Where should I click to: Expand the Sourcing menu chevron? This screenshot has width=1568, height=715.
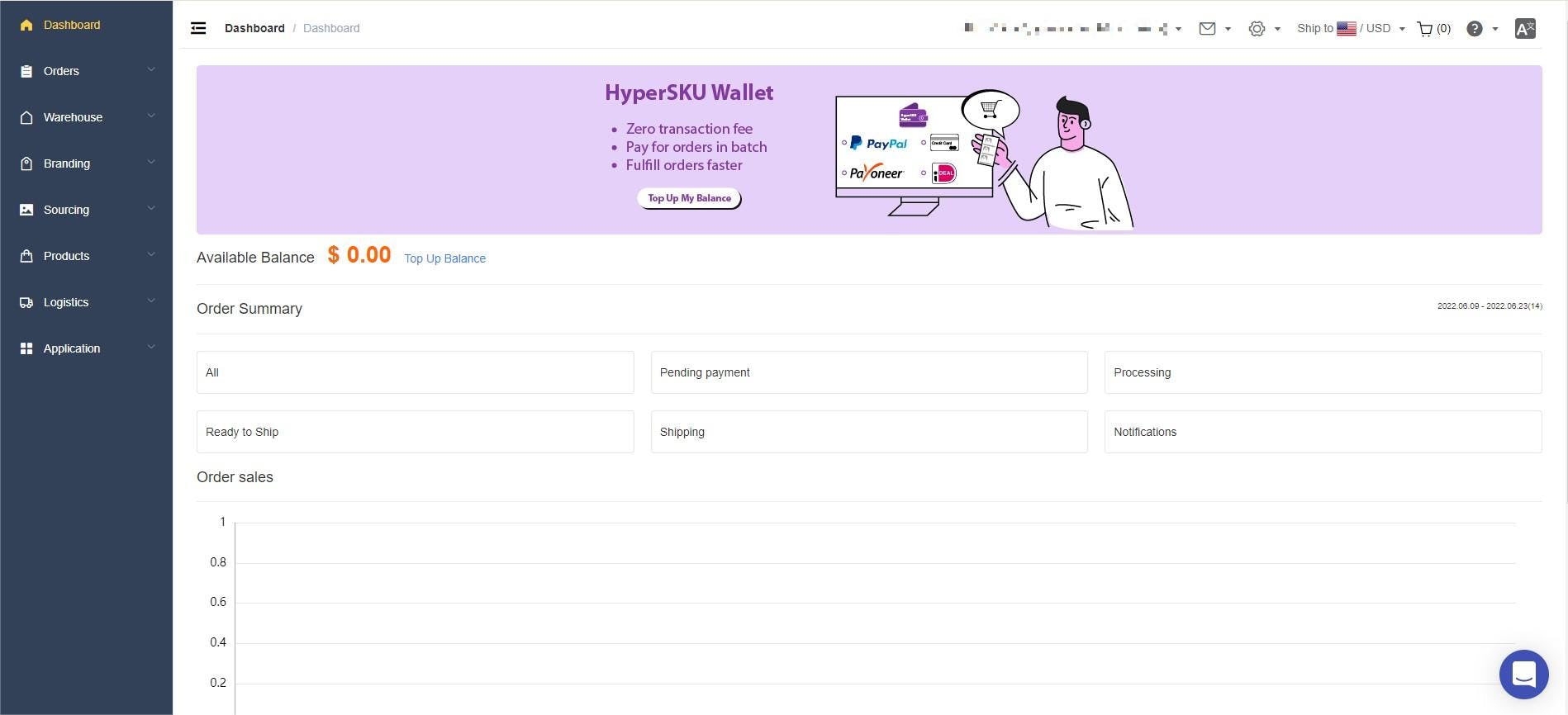pos(151,208)
